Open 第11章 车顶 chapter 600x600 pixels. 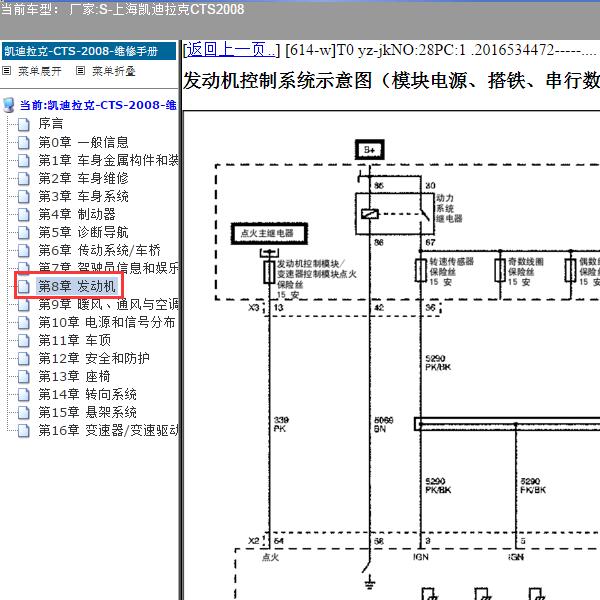coord(75,340)
